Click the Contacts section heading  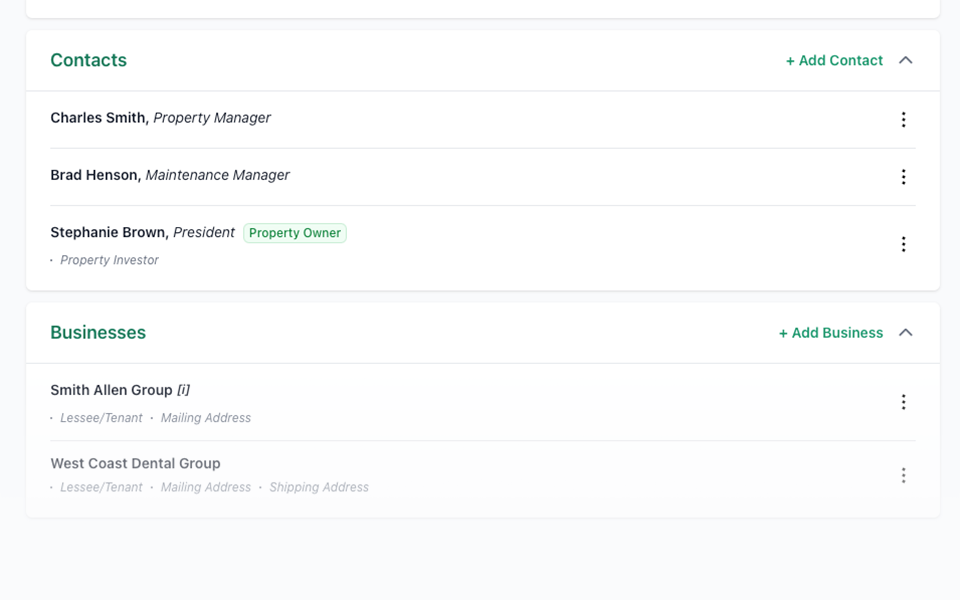pos(89,60)
